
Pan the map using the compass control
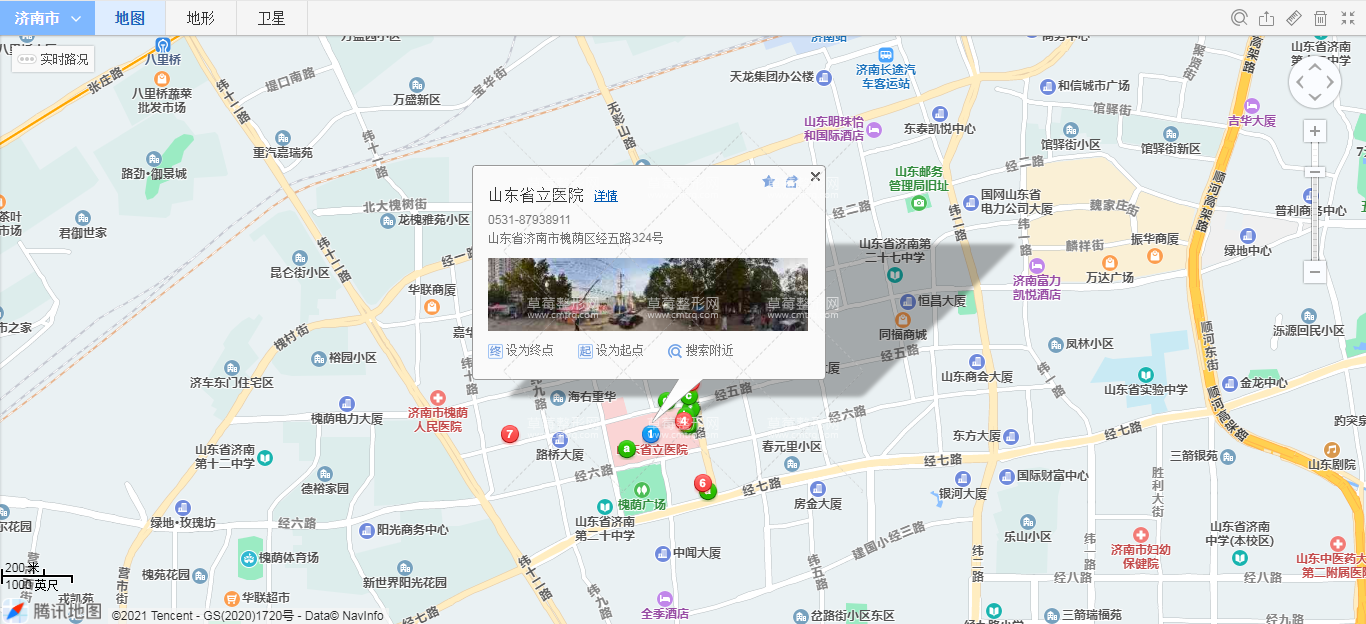tap(1314, 82)
